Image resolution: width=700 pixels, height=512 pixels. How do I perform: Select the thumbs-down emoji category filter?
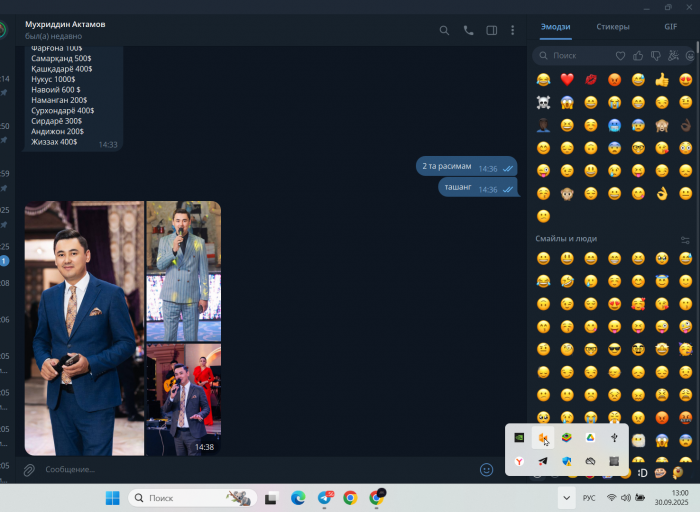pyautogui.click(x=656, y=56)
